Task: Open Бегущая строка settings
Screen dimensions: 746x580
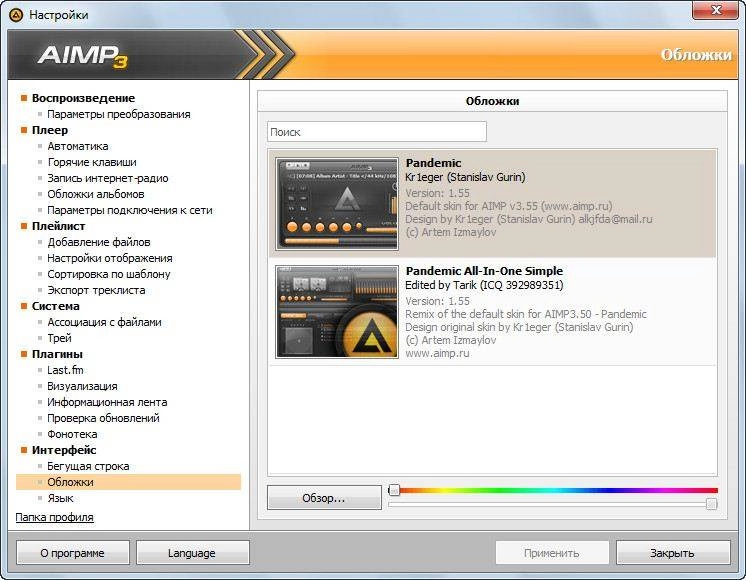Action: click(x=88, y=466)
